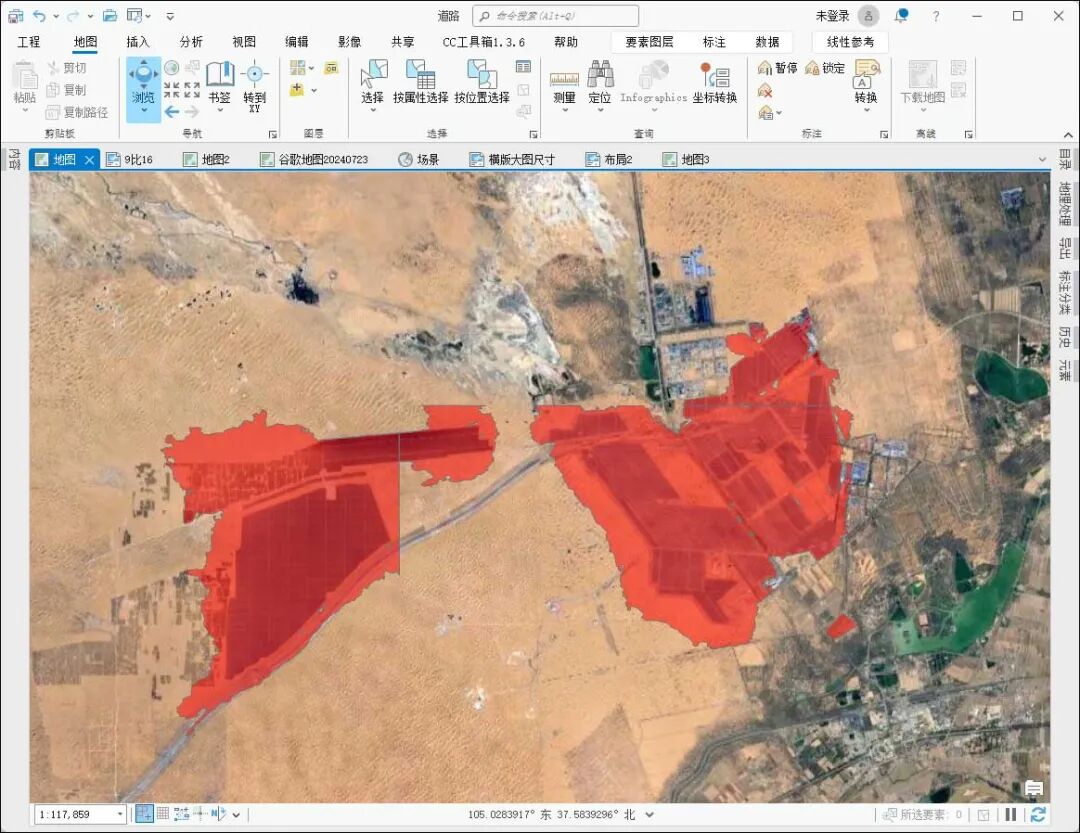Switch to the 谷歌地图20240723 view tab

(x=314, y=159)
